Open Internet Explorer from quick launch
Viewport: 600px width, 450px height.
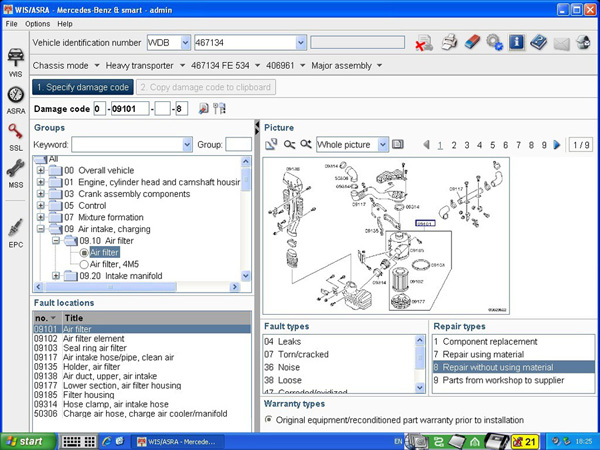click(106, 441)
